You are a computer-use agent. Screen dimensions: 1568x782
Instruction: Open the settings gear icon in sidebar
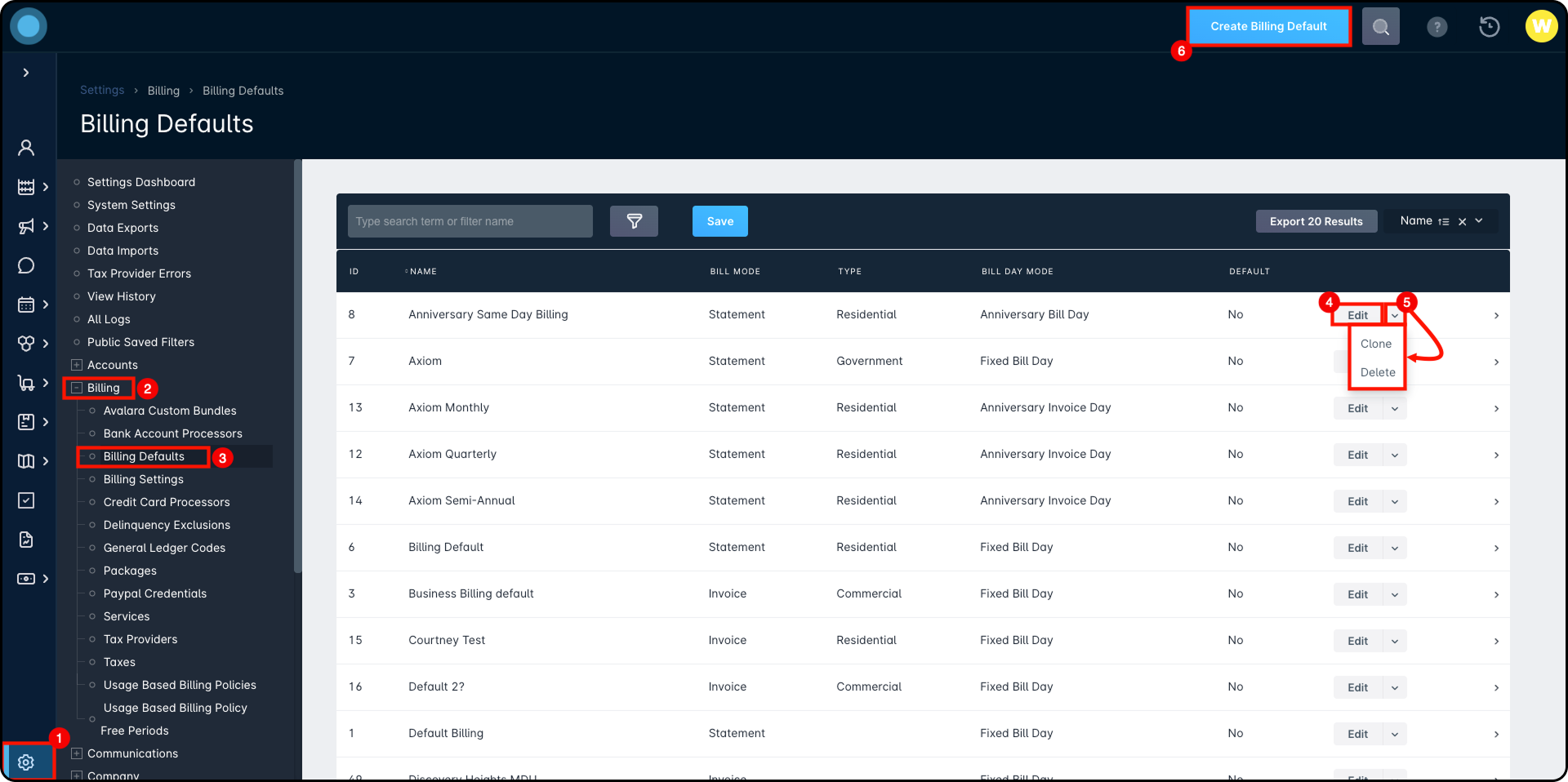coord(26,762)
